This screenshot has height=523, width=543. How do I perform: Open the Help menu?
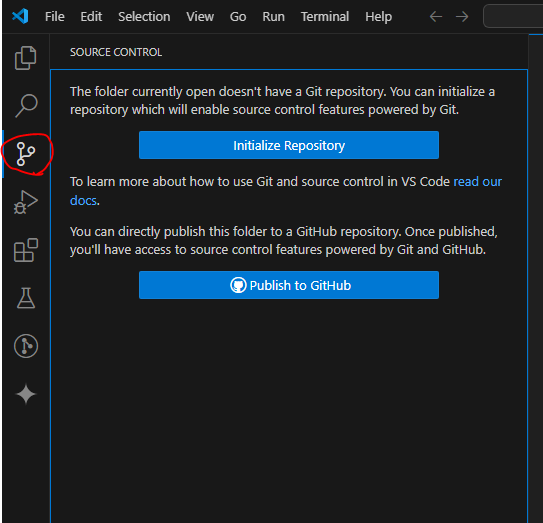tap(379, 17)
